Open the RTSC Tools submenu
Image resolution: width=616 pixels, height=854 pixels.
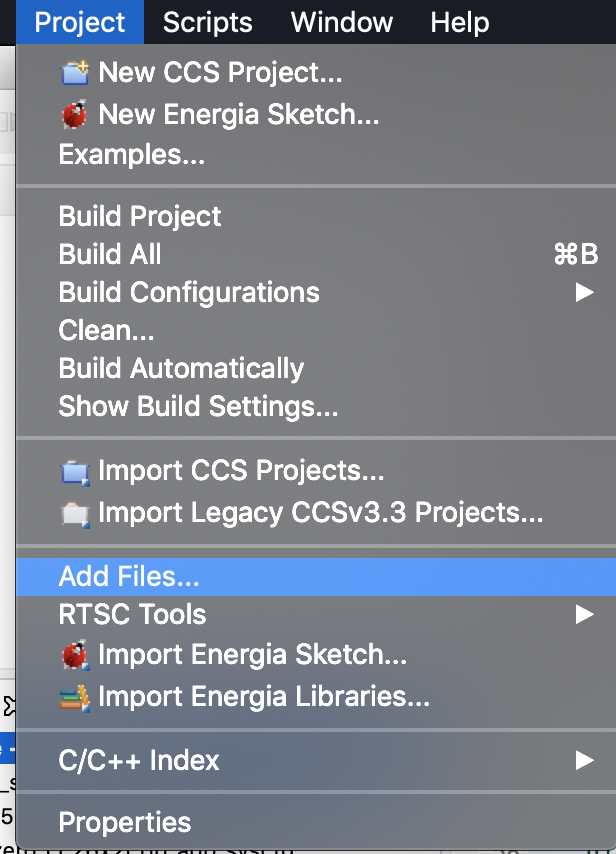click(x=131, y=616)
